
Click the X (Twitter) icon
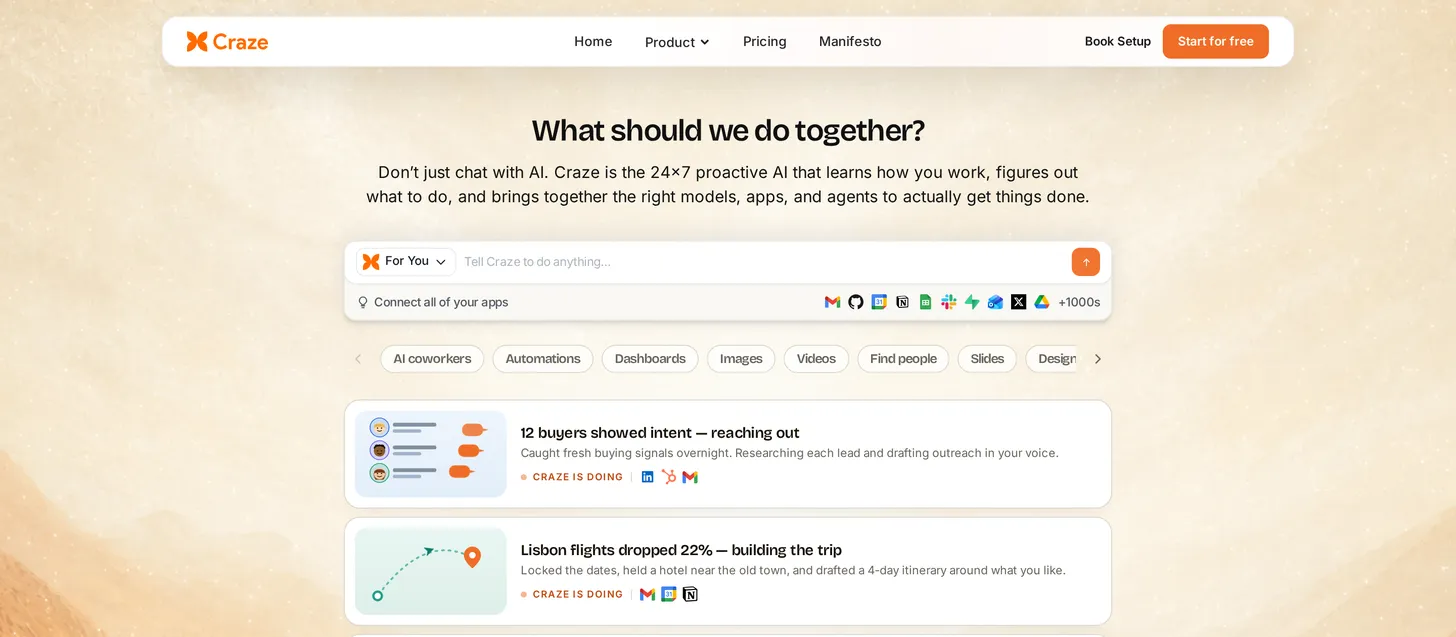tap(1018, 302)
